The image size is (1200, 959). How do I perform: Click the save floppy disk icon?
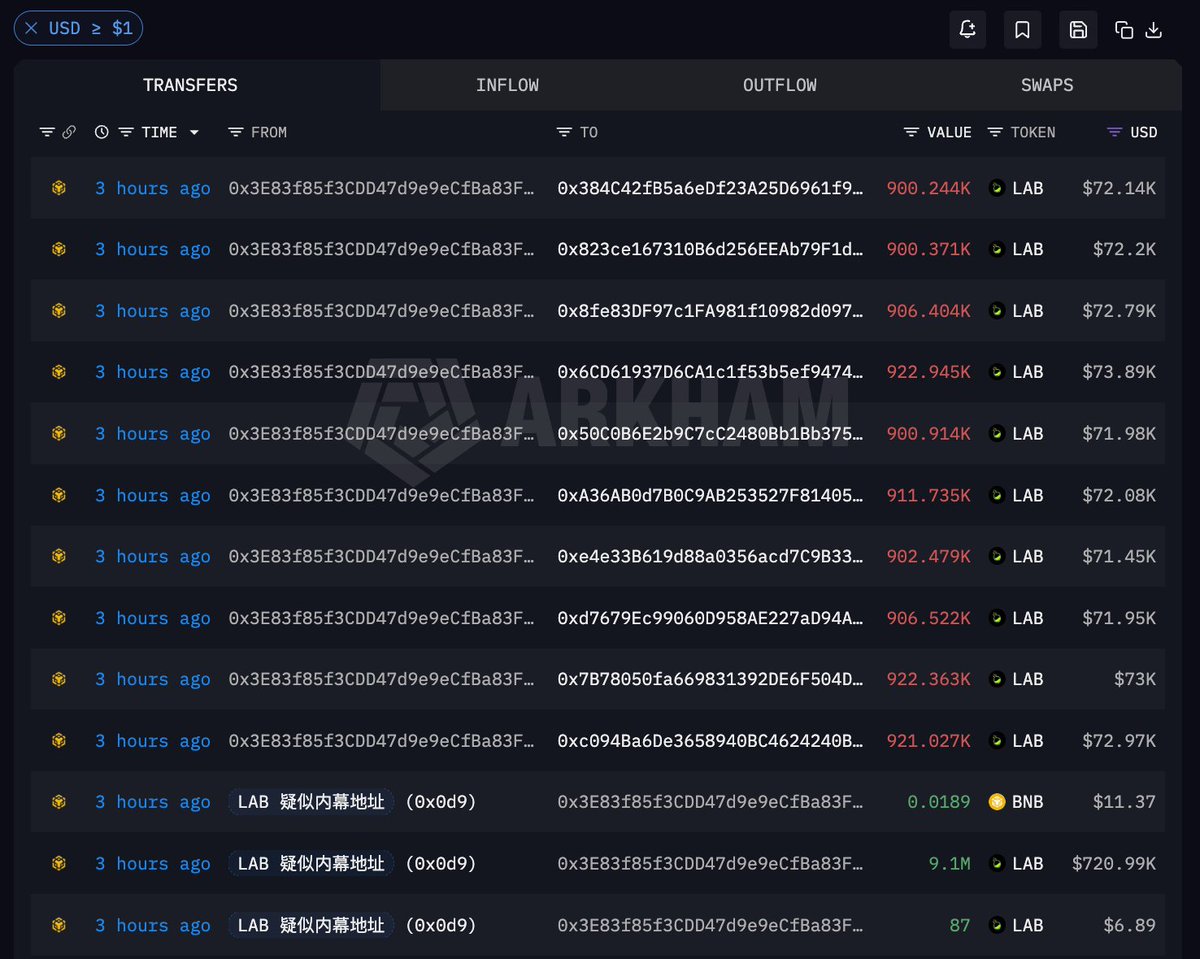pos(1078,30)
